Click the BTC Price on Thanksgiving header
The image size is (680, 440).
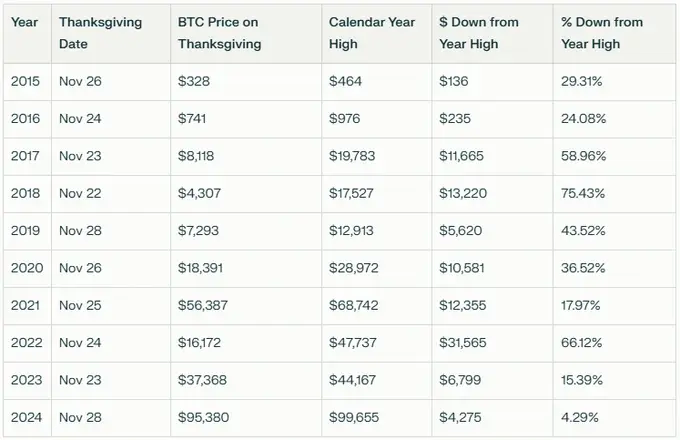[x=219, y=32]
